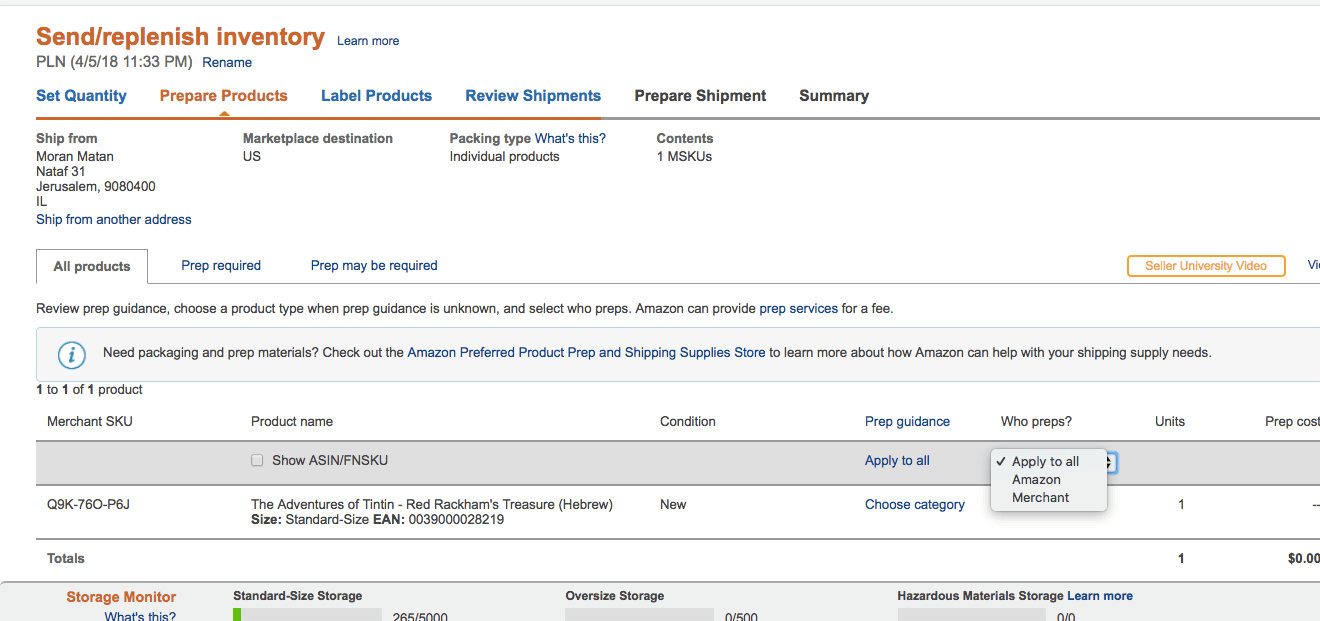Click the Merchant SKU column header

(90, 421)
